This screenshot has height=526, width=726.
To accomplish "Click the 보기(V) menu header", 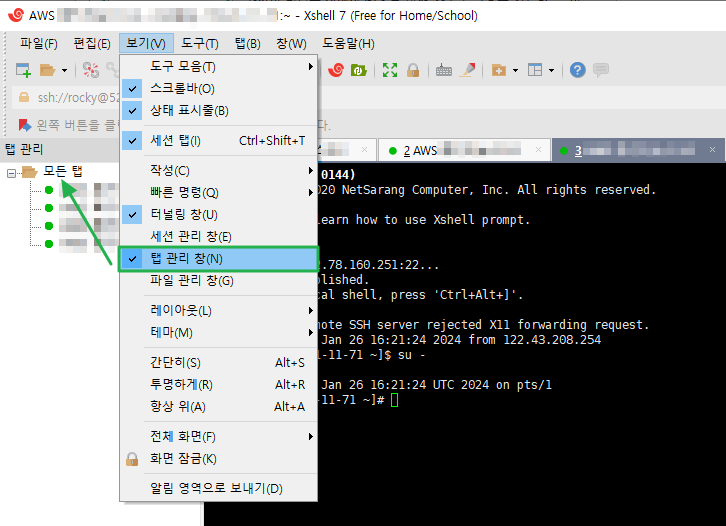I will coord(146,44).
